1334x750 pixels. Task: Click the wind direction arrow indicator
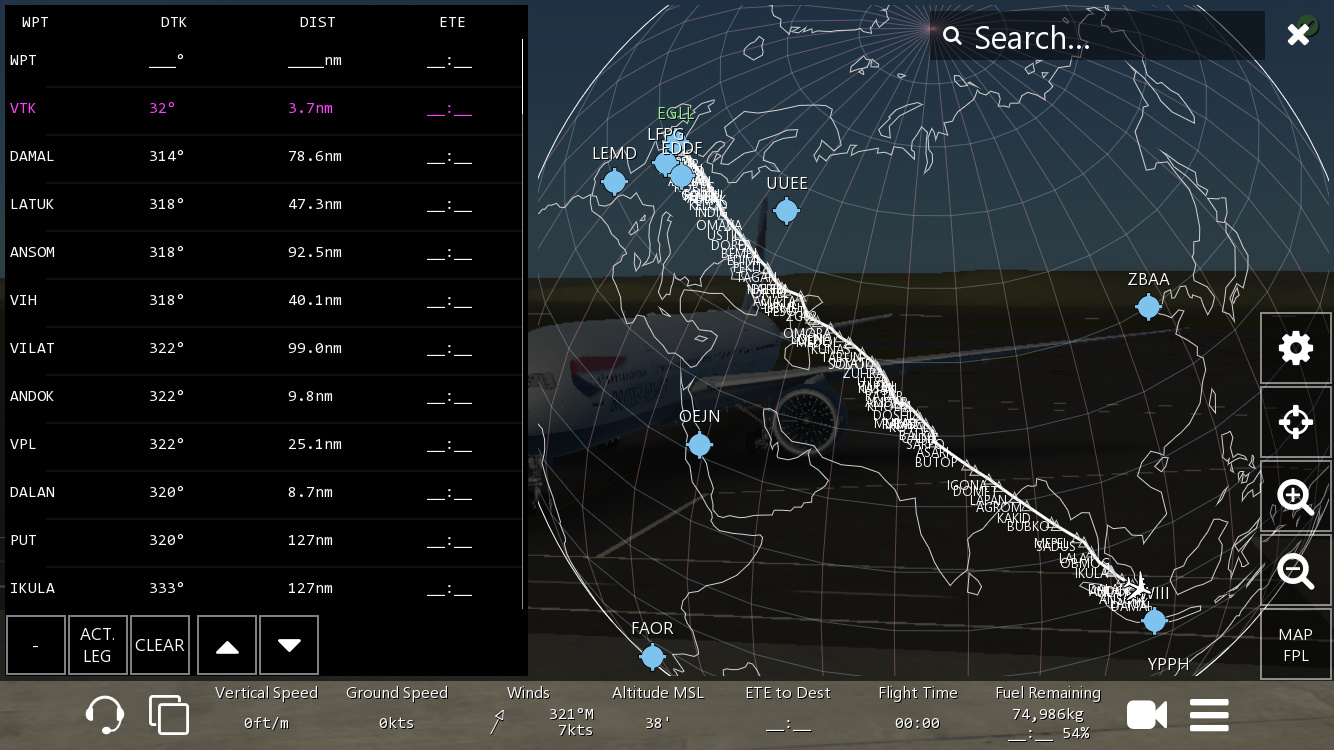click(497, 721)
